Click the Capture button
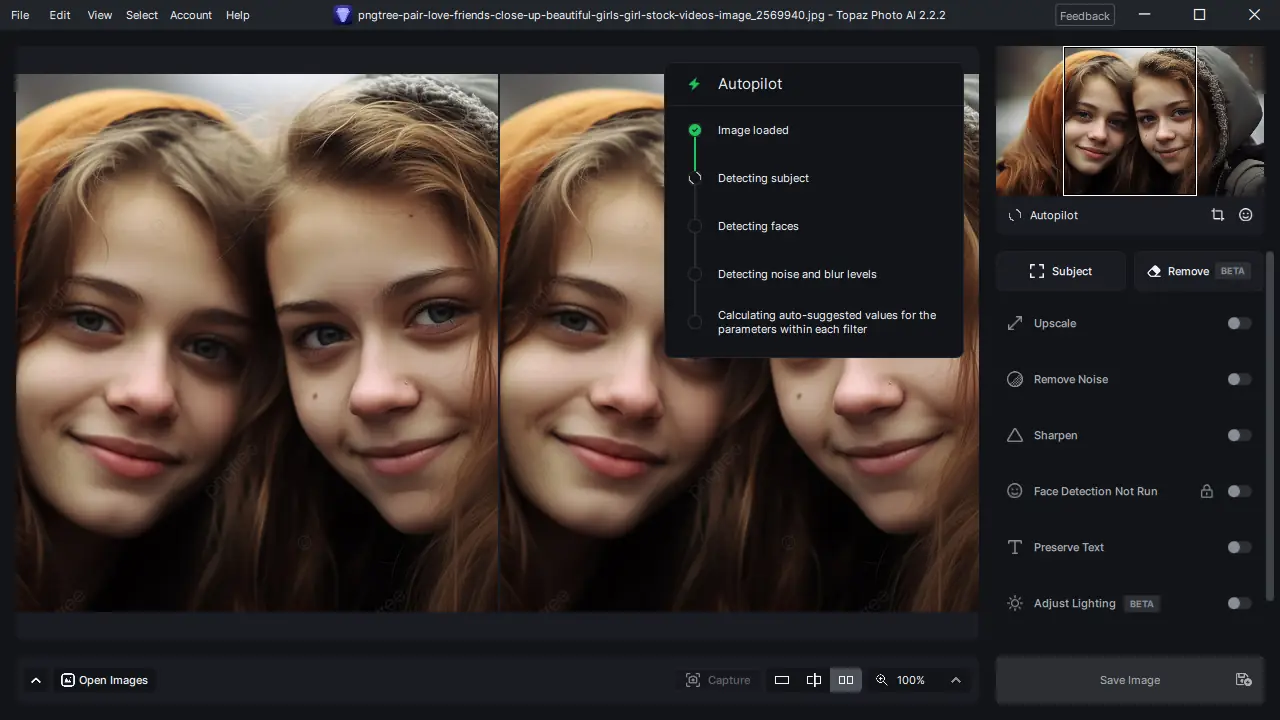1280x720 pixels. [x=718, y=680]
